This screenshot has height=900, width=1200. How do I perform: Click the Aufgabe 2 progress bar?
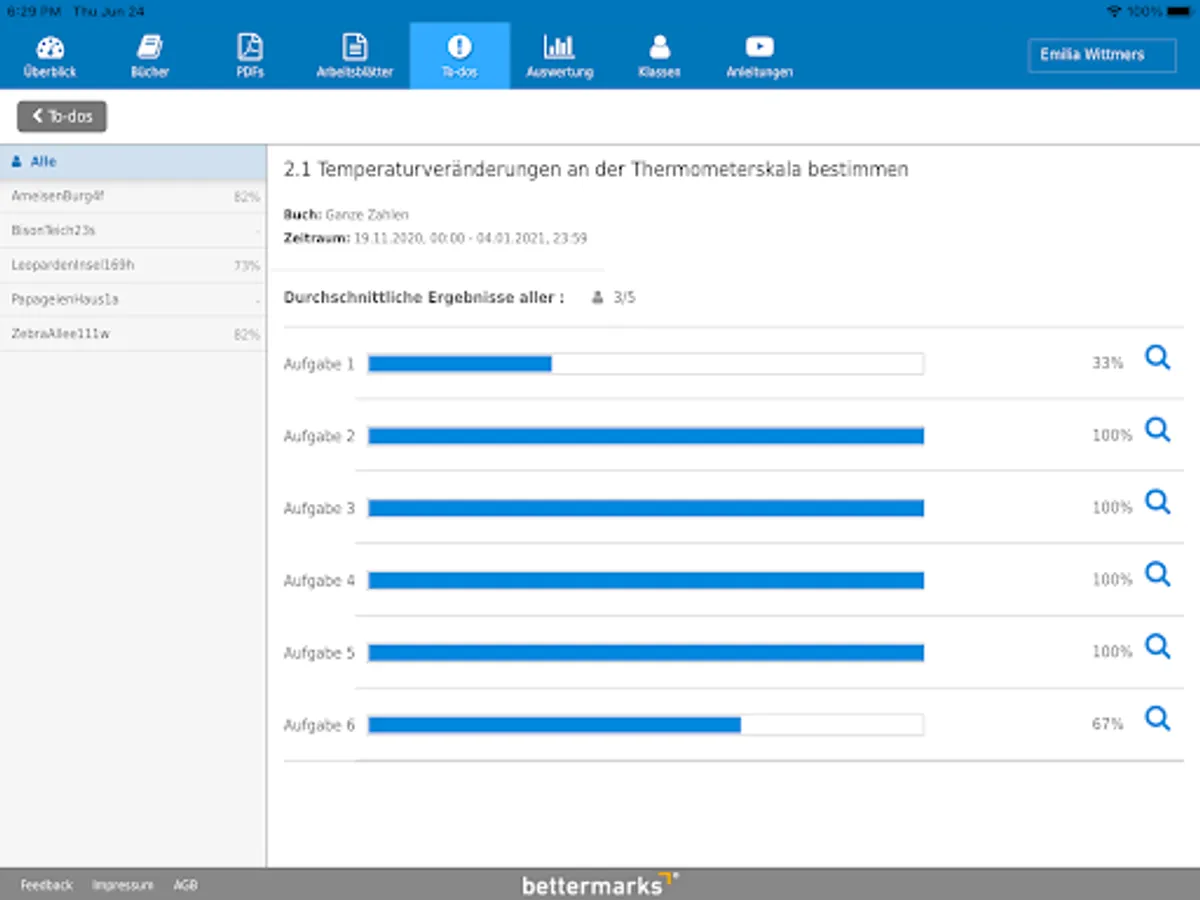(x=645, y=436)
